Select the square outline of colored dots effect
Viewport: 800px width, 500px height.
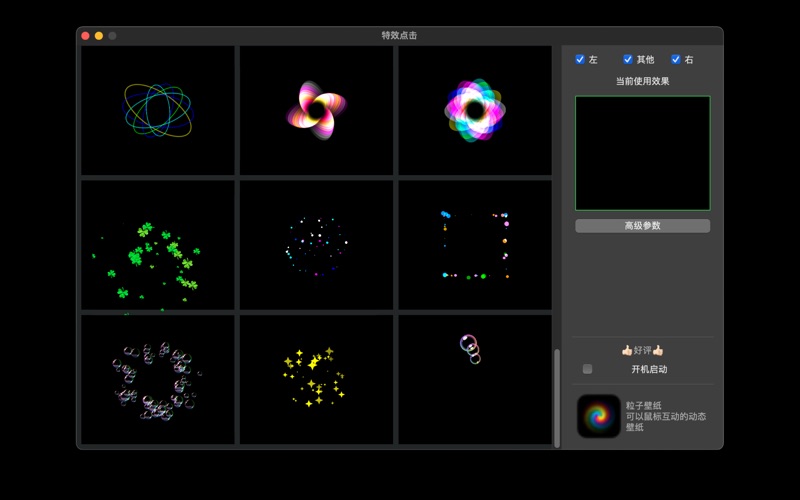475,245
